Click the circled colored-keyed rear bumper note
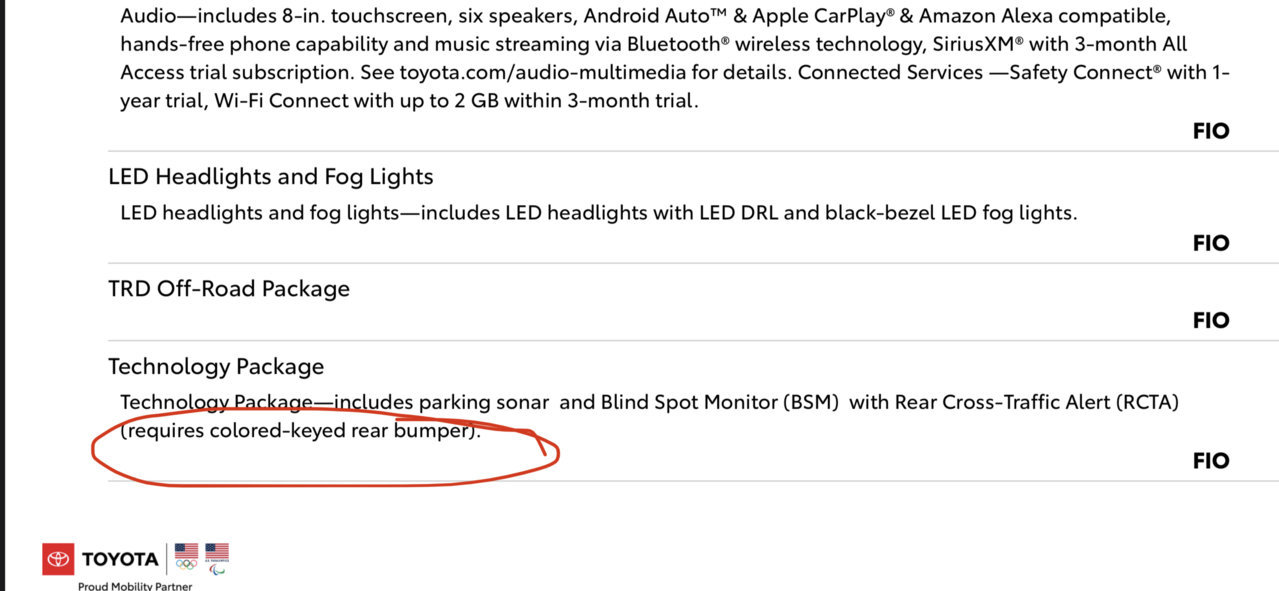This screenshot has height=591, width=1279. (x=300, y=433)
